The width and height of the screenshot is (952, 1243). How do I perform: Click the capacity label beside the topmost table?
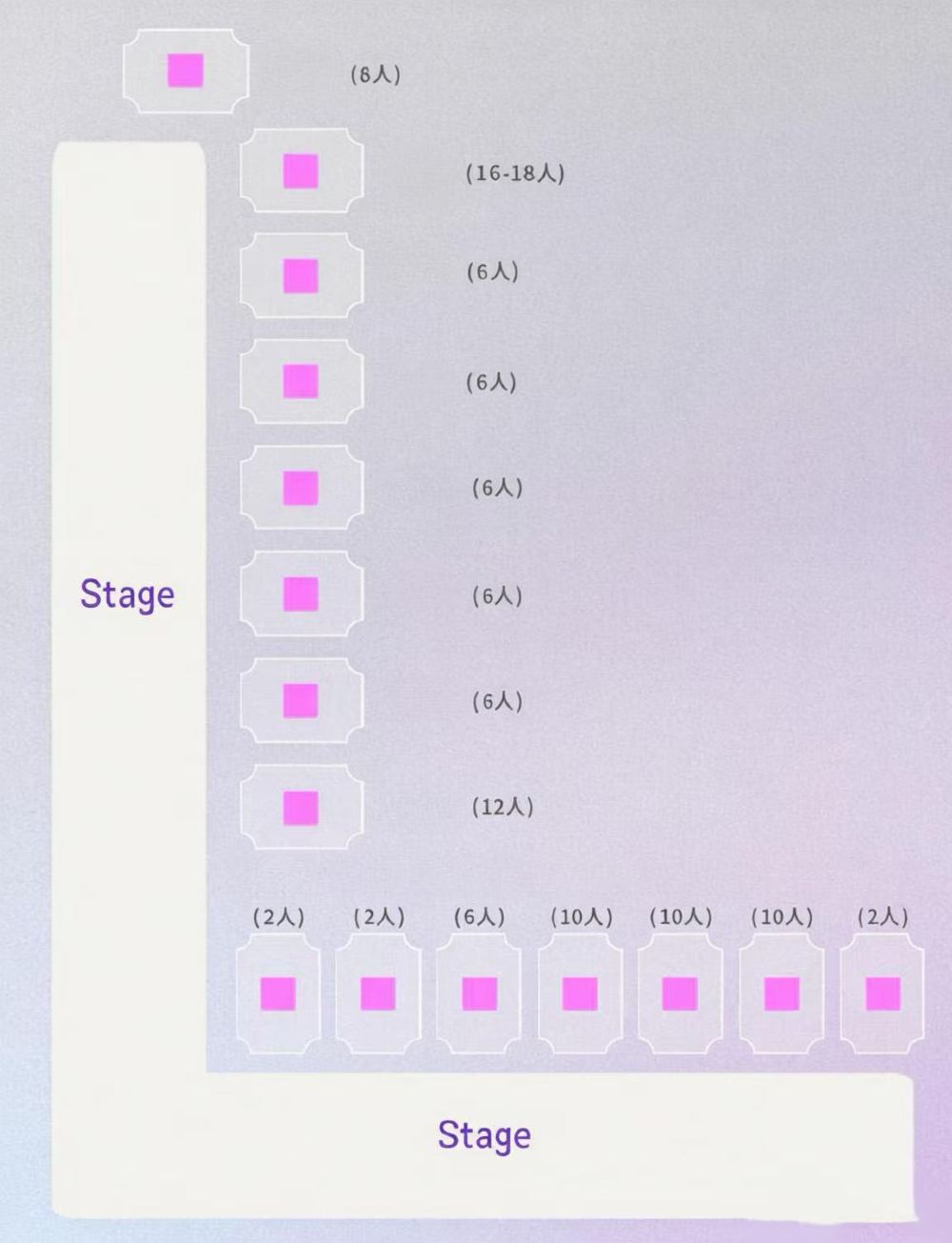click(375, 74)
